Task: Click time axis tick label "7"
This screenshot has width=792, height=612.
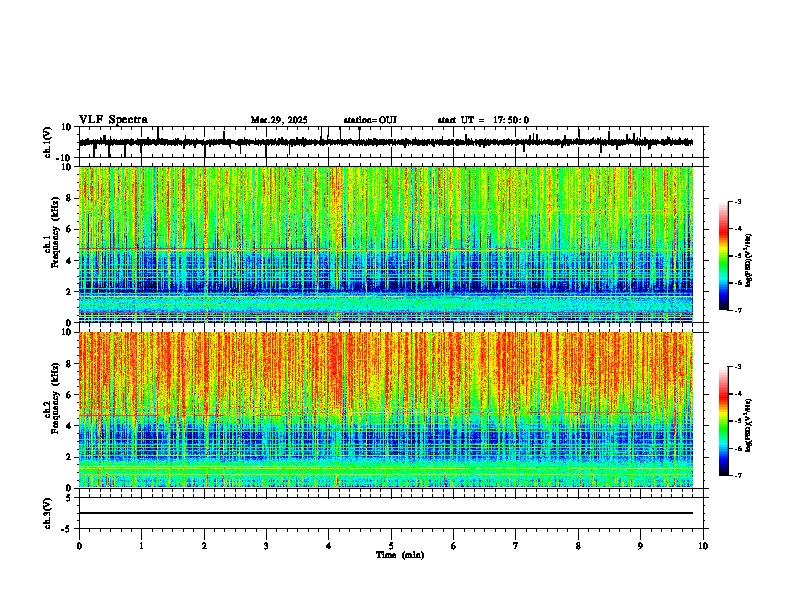Action: tap(516, 546)
